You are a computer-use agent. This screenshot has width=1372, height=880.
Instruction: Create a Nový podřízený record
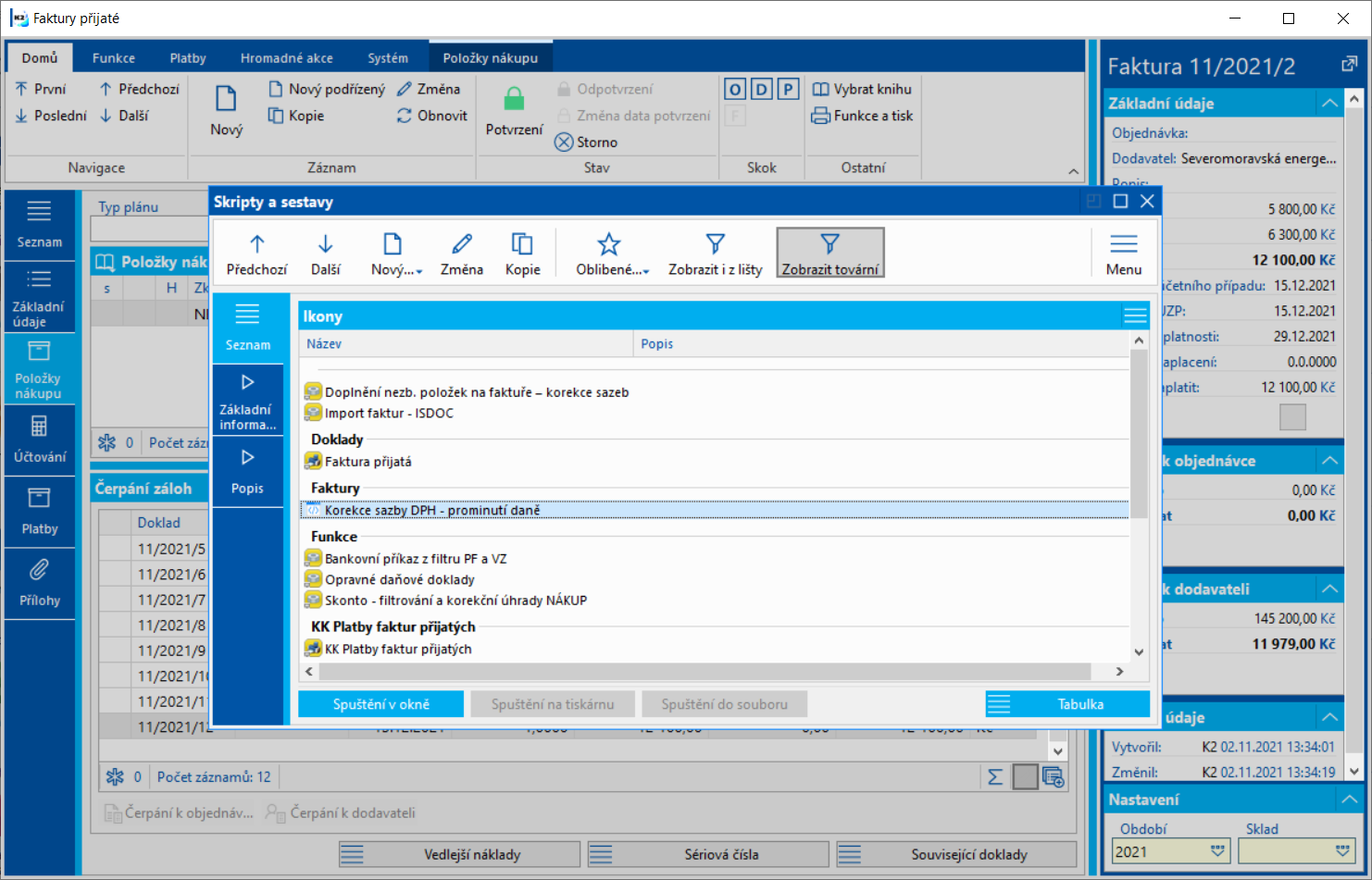pos(327,89)
